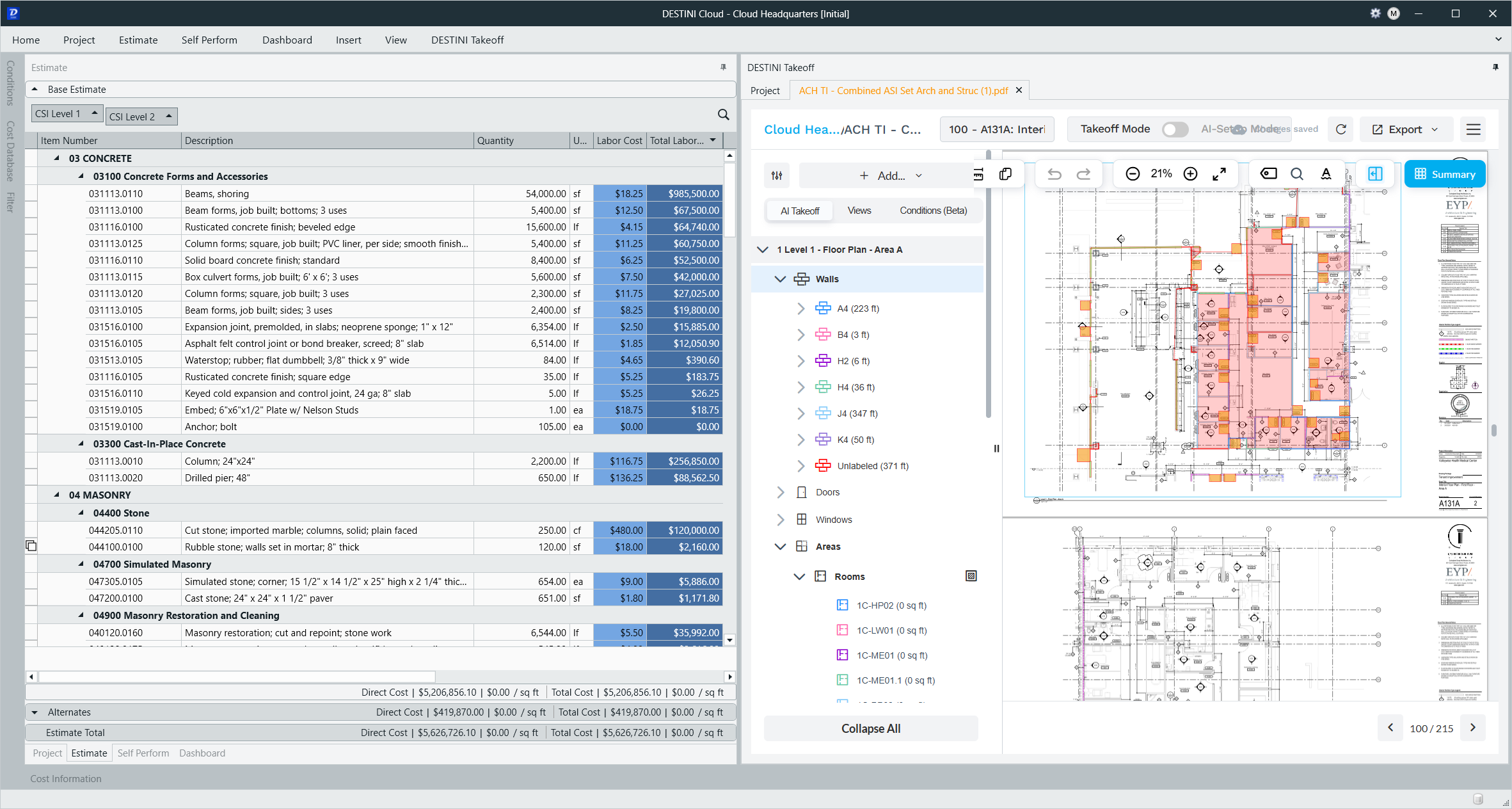Viewport: 1512px width, 809px height.
Task: Pin the Estimate panel
Action: click(723, 67)
